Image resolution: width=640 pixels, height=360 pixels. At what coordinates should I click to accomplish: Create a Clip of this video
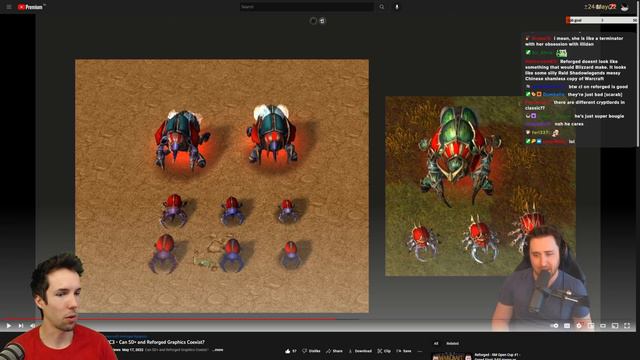384,351
